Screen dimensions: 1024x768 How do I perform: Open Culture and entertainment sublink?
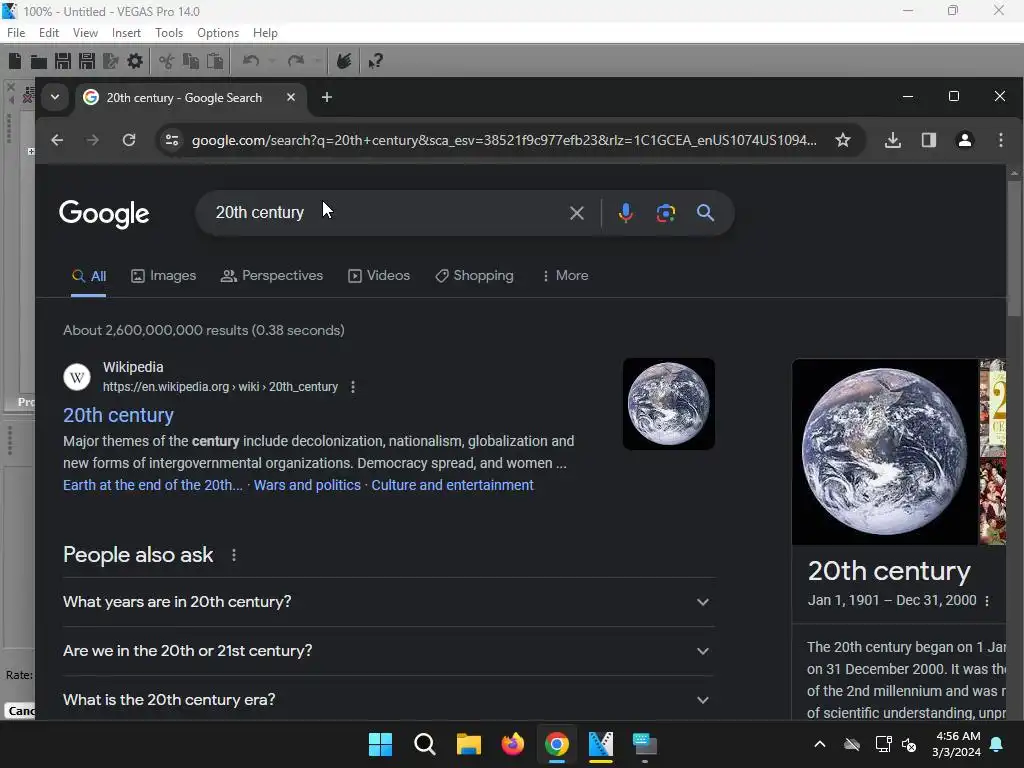point(453,485)
